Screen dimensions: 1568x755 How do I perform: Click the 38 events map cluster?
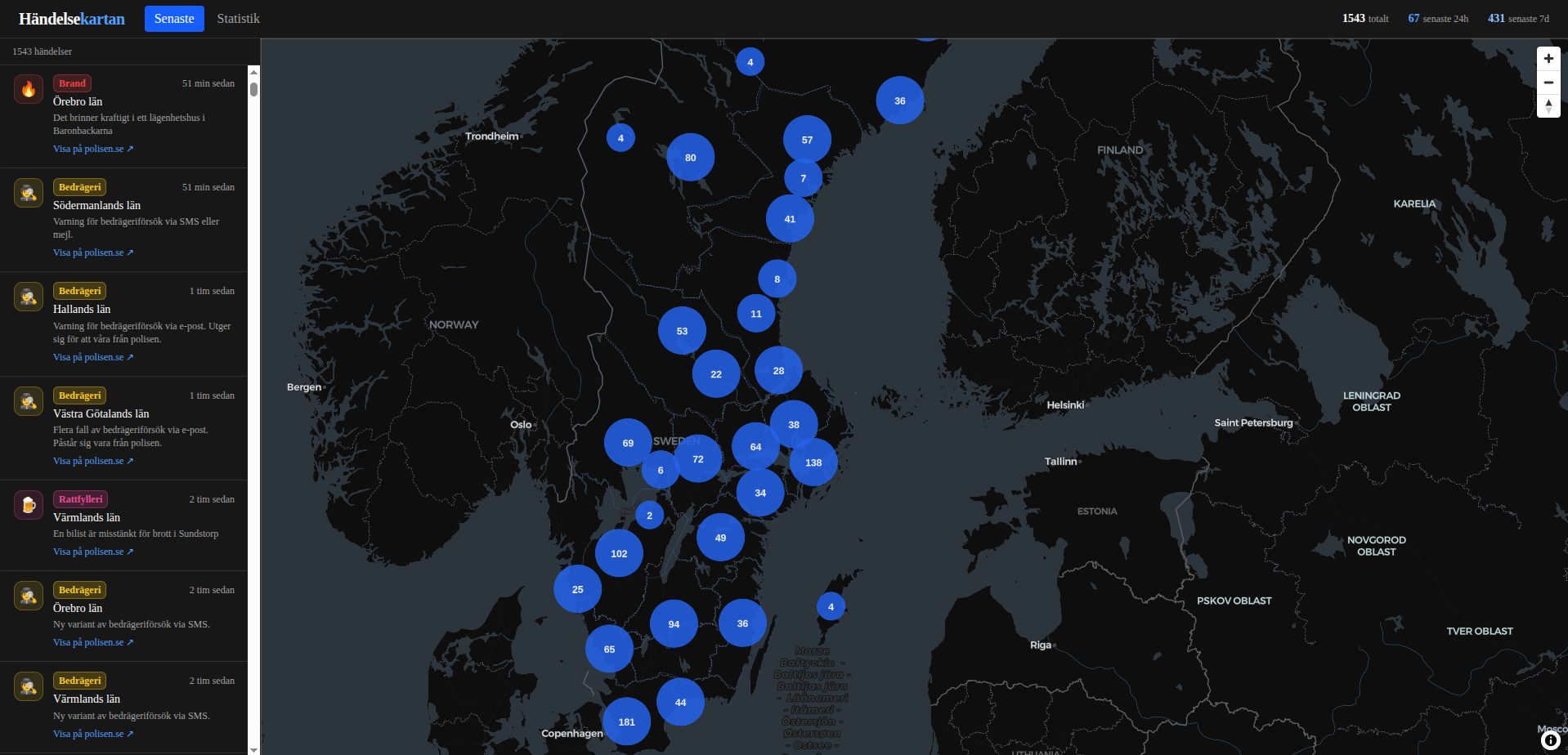pyautogui.click(x=794, y=424)
